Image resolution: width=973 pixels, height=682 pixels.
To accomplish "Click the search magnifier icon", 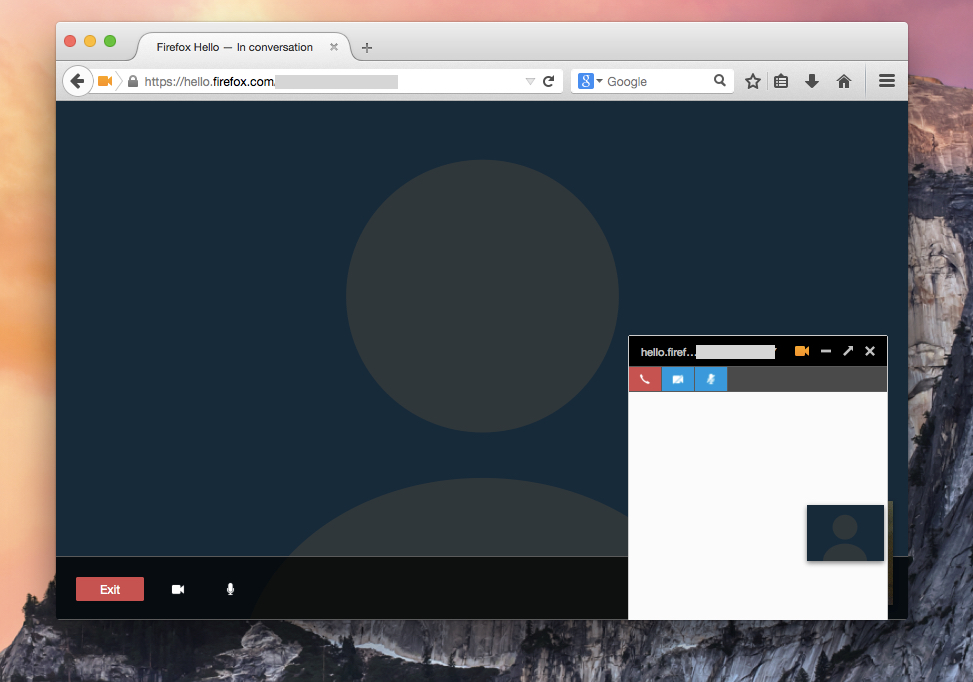I will point(720,81).
